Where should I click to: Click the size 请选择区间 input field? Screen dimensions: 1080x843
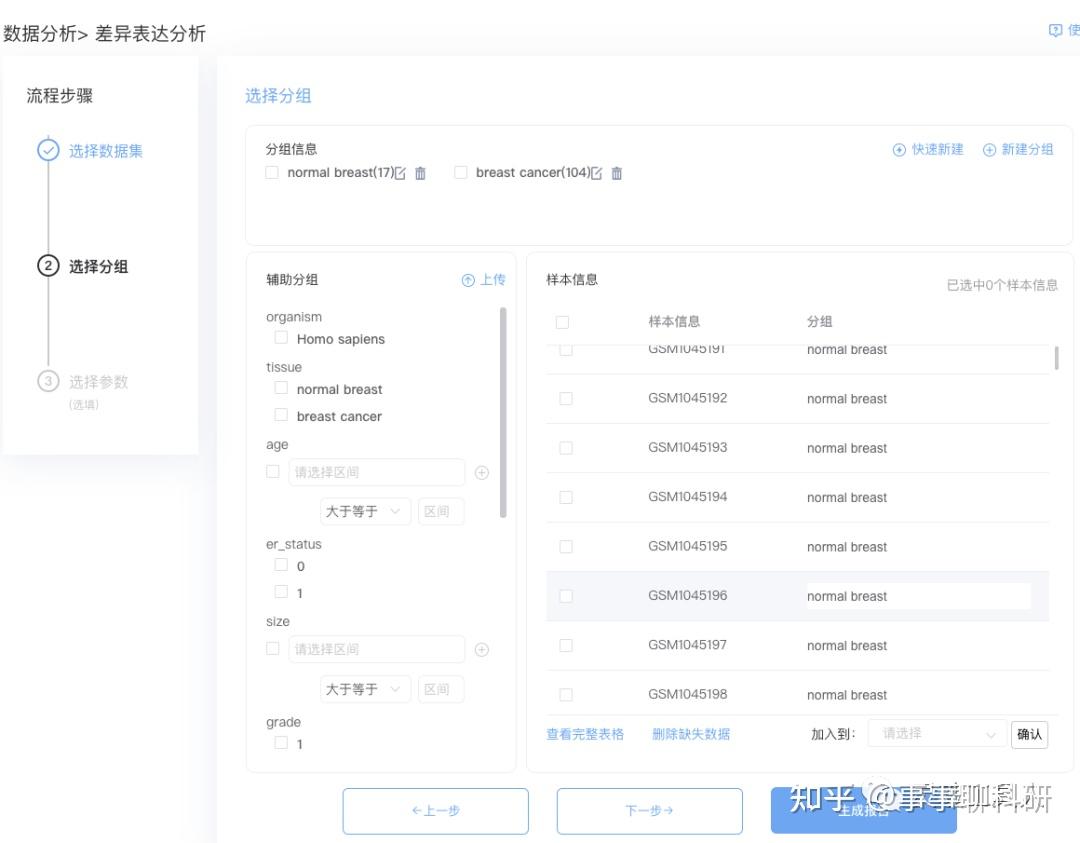[x=377, y=649]
